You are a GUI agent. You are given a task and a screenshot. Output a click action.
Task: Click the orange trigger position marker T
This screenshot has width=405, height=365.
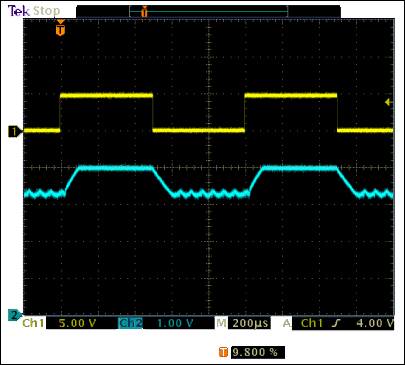[60, 29]
